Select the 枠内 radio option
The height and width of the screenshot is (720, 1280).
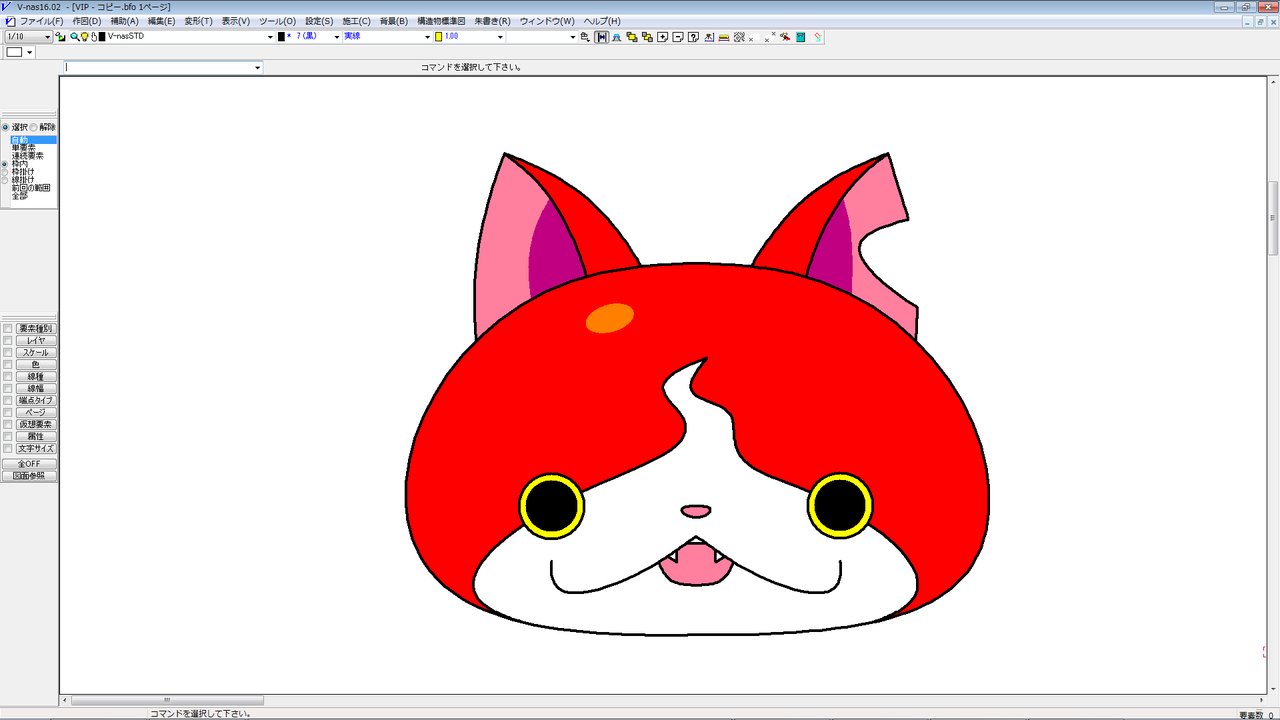pyautogui.click(x=5, y=164)
